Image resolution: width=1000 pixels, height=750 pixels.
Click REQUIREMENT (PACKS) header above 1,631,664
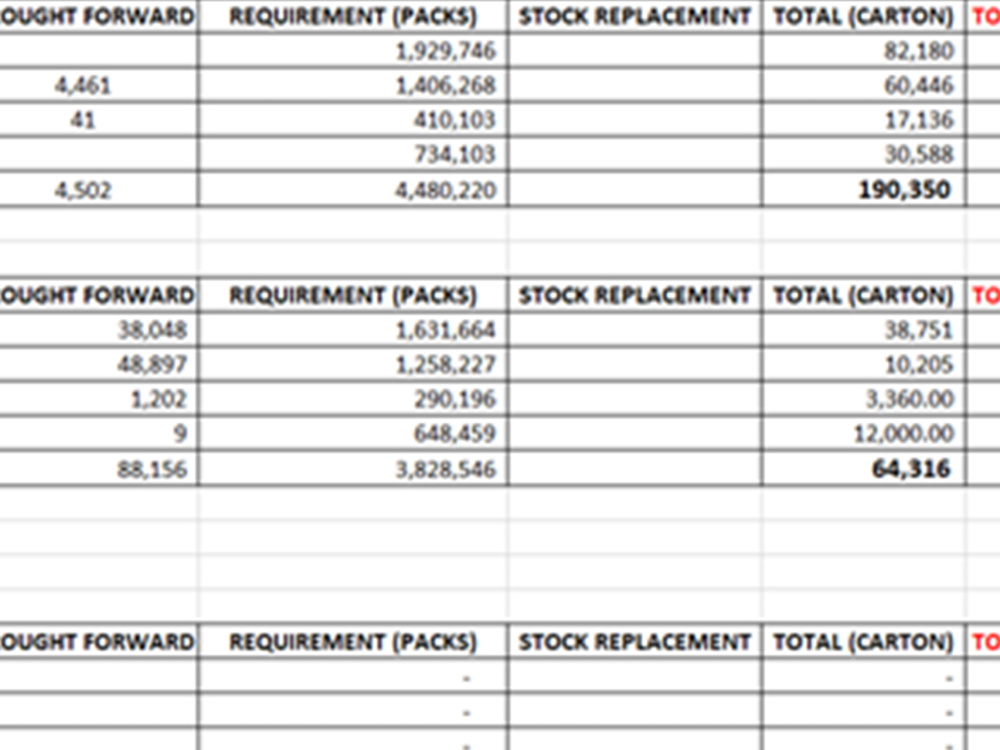[353, 295]
